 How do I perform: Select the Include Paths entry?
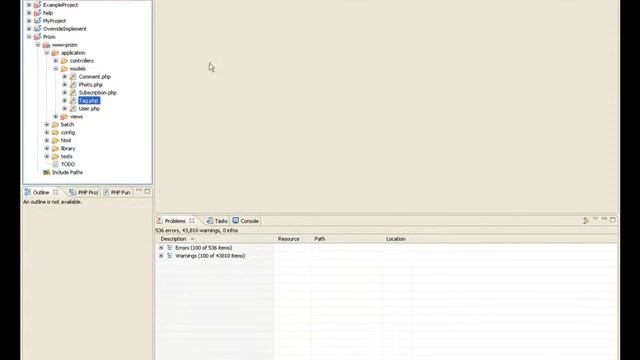coord(67,172)
